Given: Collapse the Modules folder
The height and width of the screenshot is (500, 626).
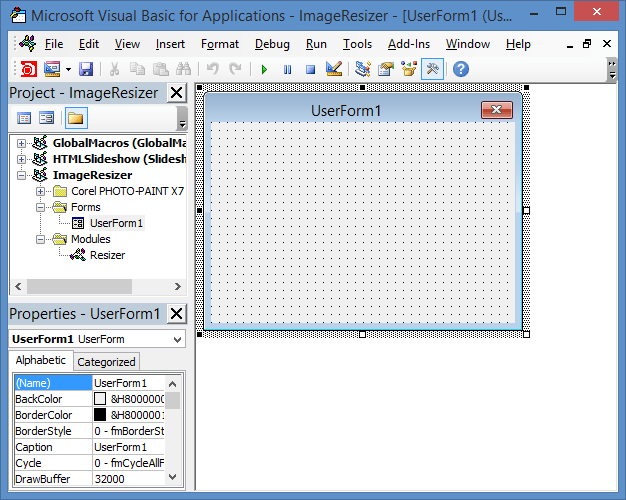Looking at the screenshot, I should 40,239.
